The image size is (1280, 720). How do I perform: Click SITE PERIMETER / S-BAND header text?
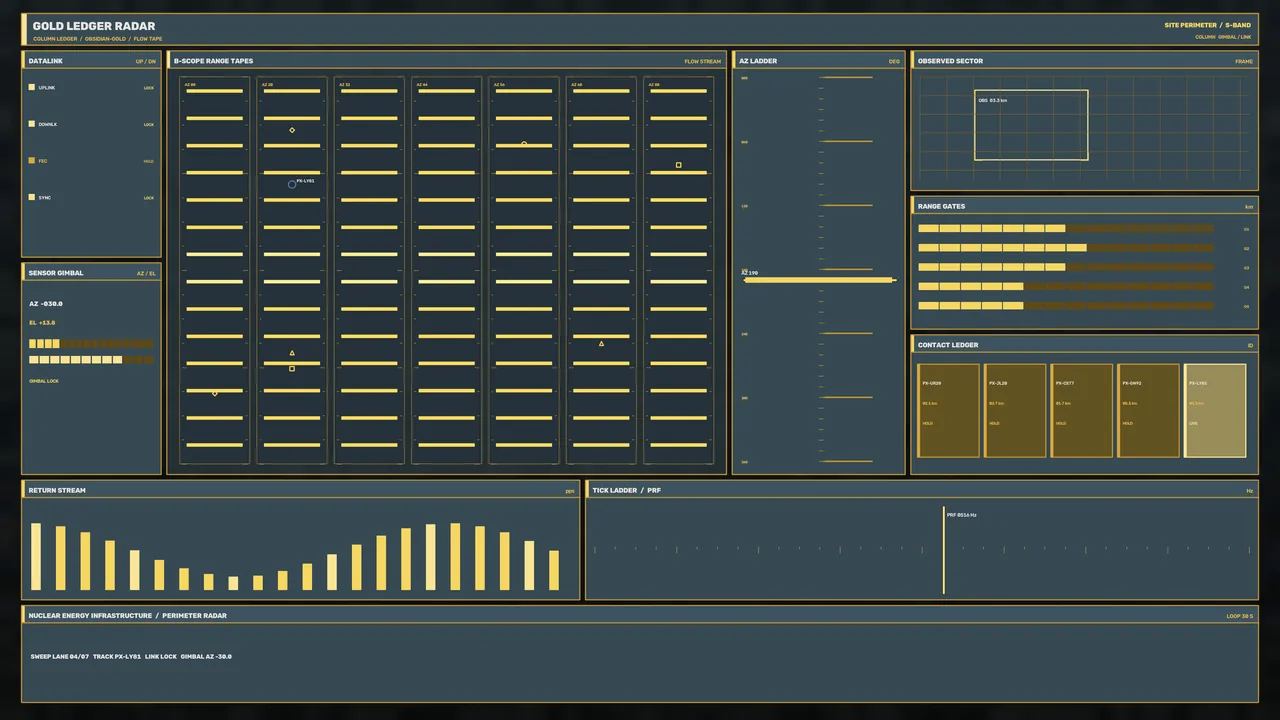click(x=1208, y=25)
